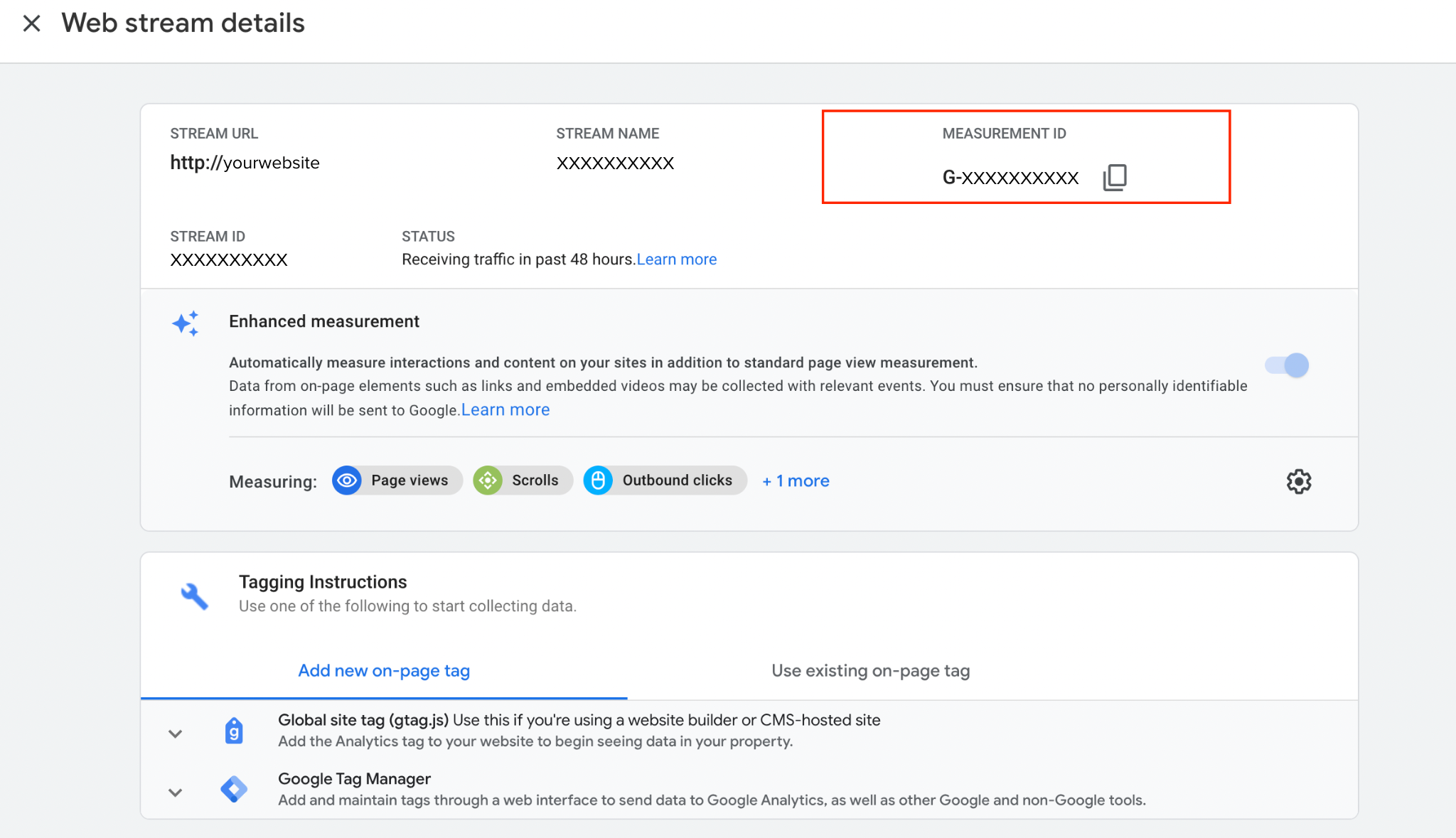Select the Outbound clicks measurement icon

coord(599,480)
